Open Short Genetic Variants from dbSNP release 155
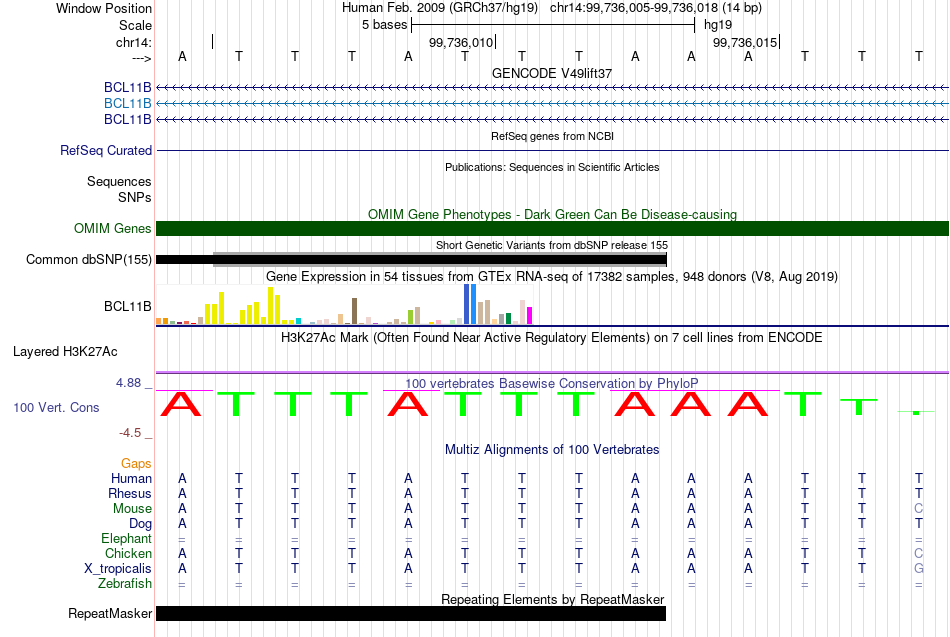Image resolution: width=950 pixels, height=637 pixels. point(552,245)
